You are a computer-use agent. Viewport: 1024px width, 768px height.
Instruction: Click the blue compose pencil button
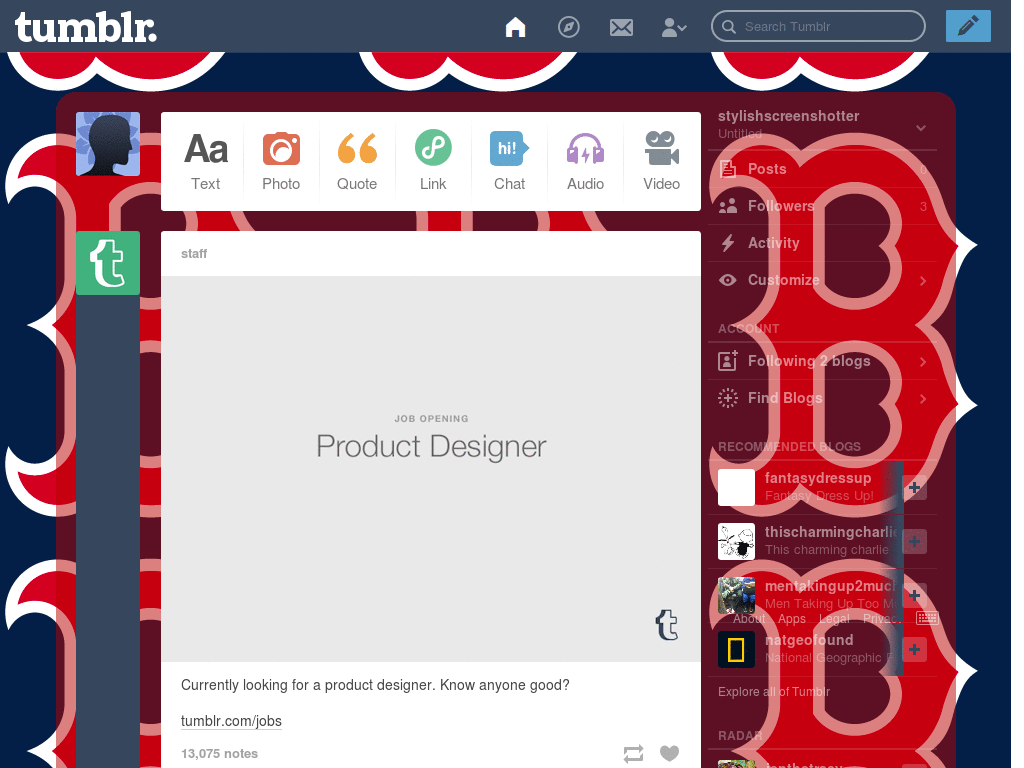(x=968, y=26)
